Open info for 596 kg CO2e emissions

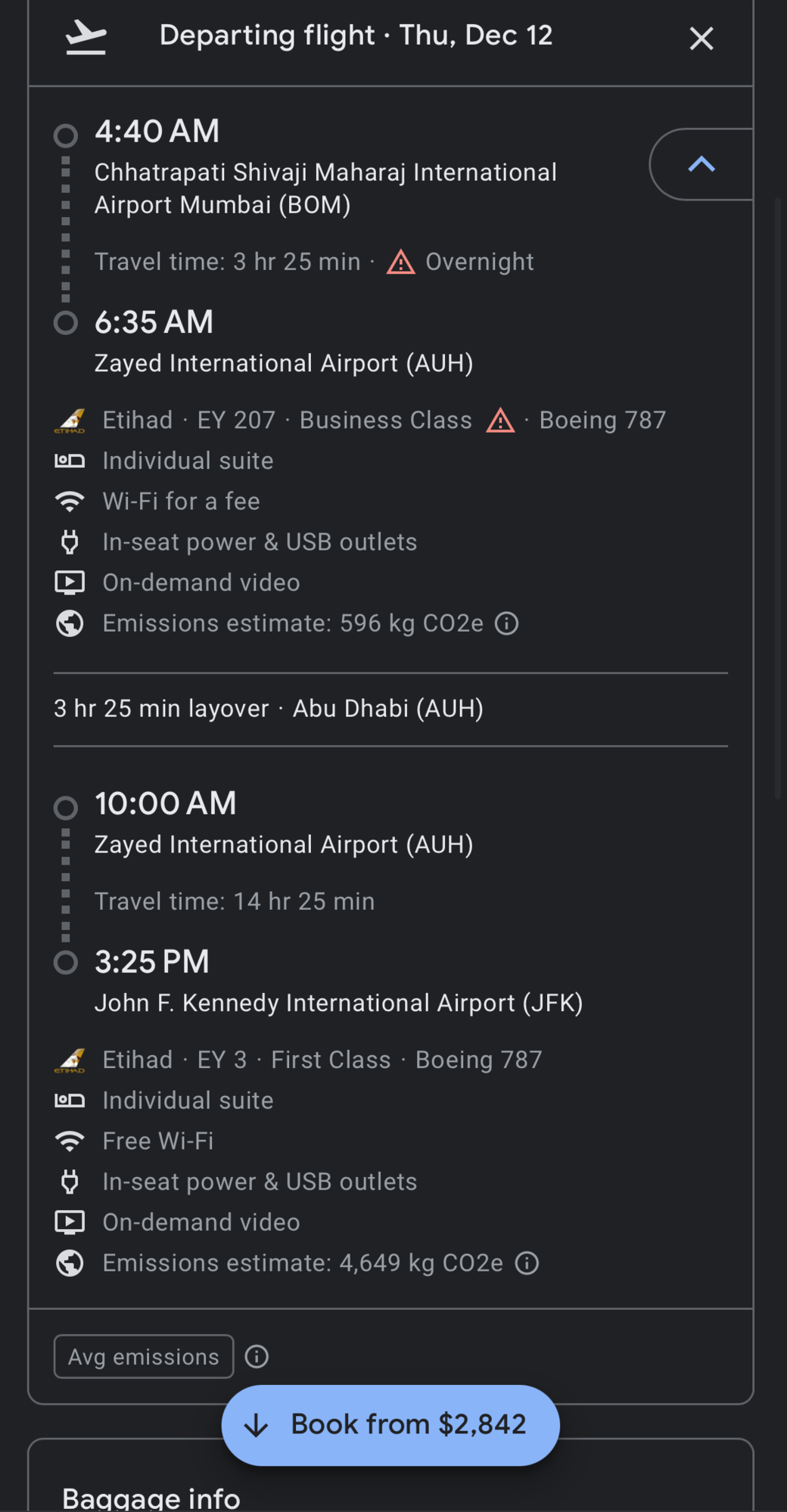[506, 623]
